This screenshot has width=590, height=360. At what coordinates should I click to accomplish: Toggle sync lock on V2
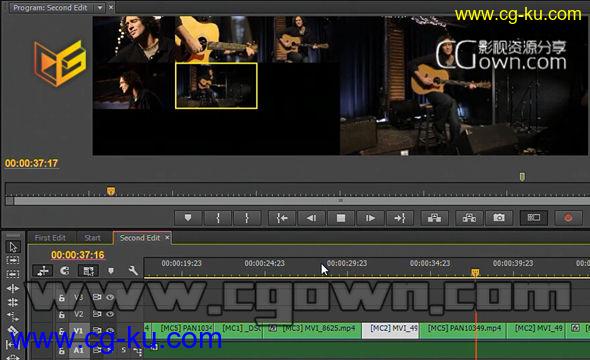tap(97, 314)
